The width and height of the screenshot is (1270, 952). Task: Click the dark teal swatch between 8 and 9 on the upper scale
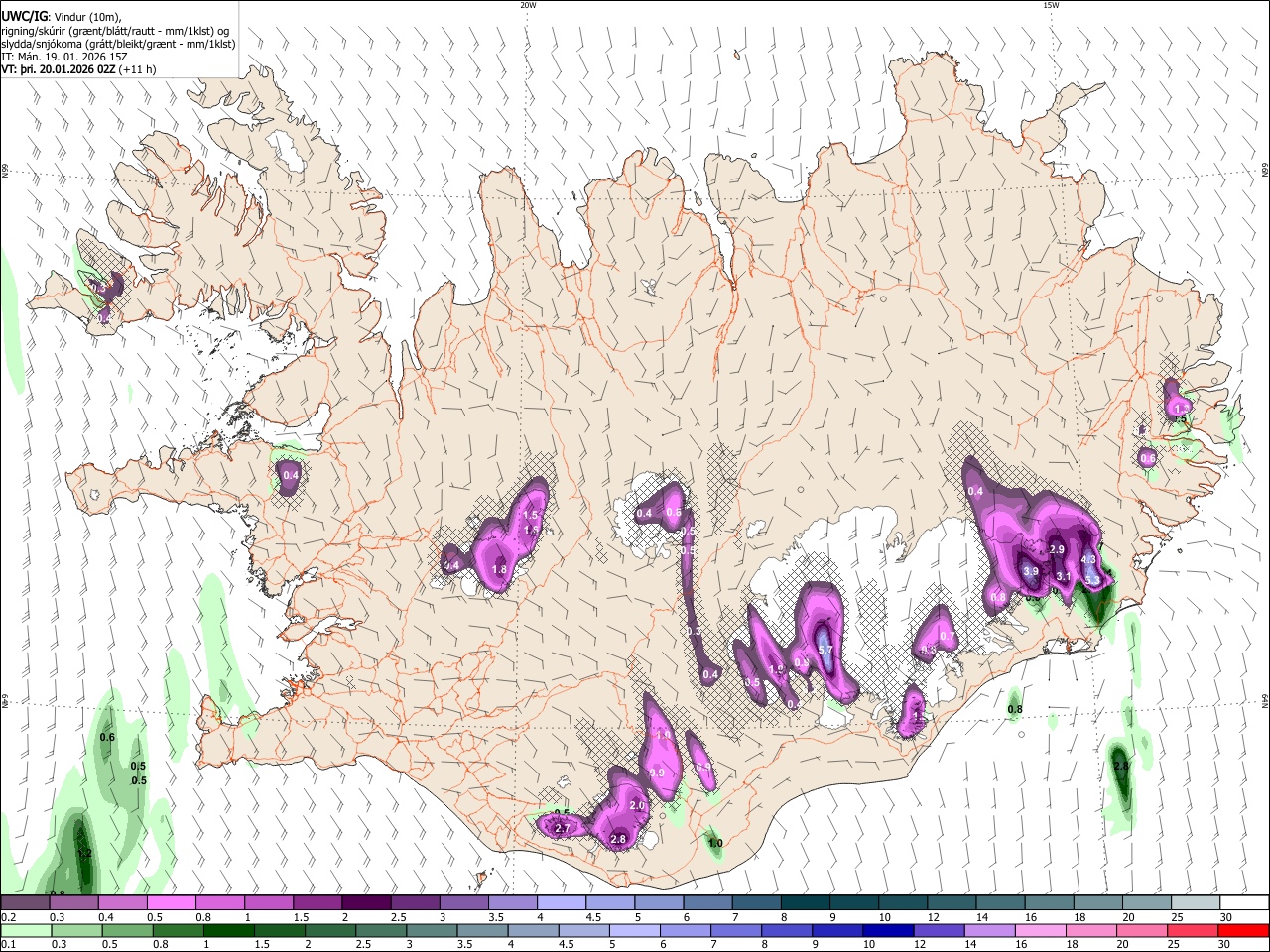click(x=805, y=902)
